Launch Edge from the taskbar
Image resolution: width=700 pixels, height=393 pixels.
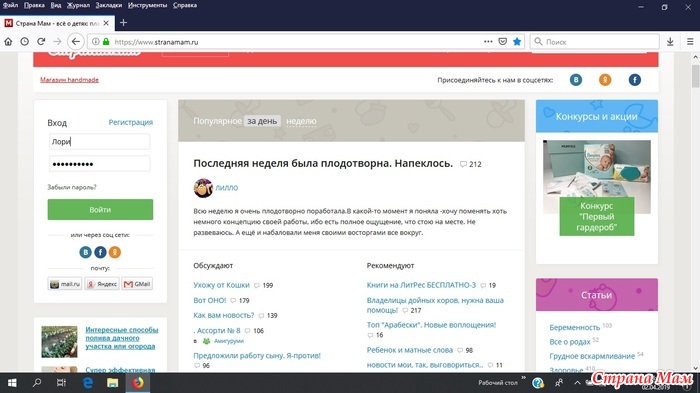click(x=88, y=383)
